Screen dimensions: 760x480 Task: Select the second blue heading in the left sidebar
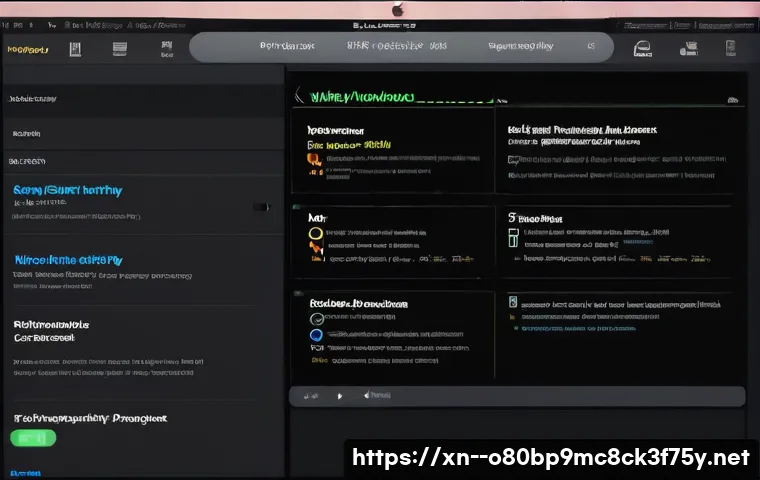pyautogui.click(x=68, y=259)
